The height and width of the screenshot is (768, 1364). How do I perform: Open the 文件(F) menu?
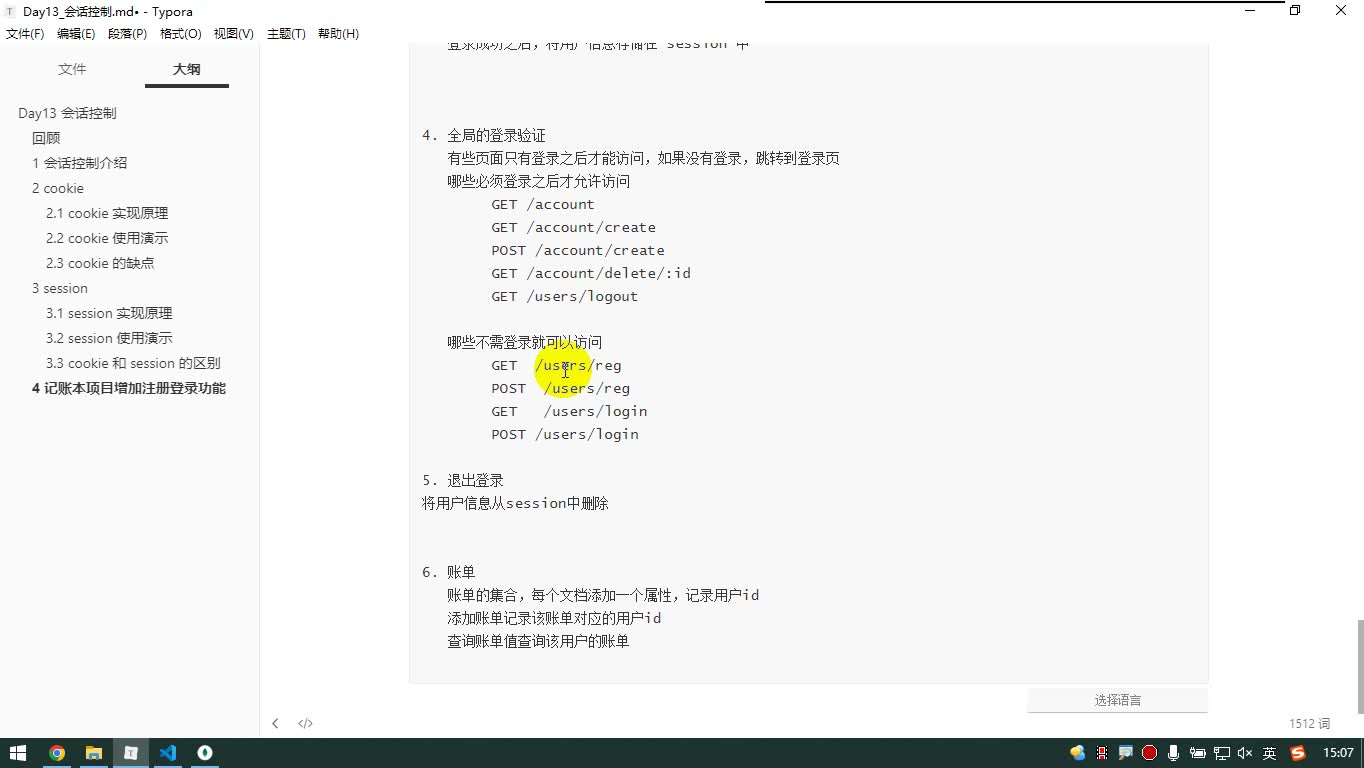[25, 33]
